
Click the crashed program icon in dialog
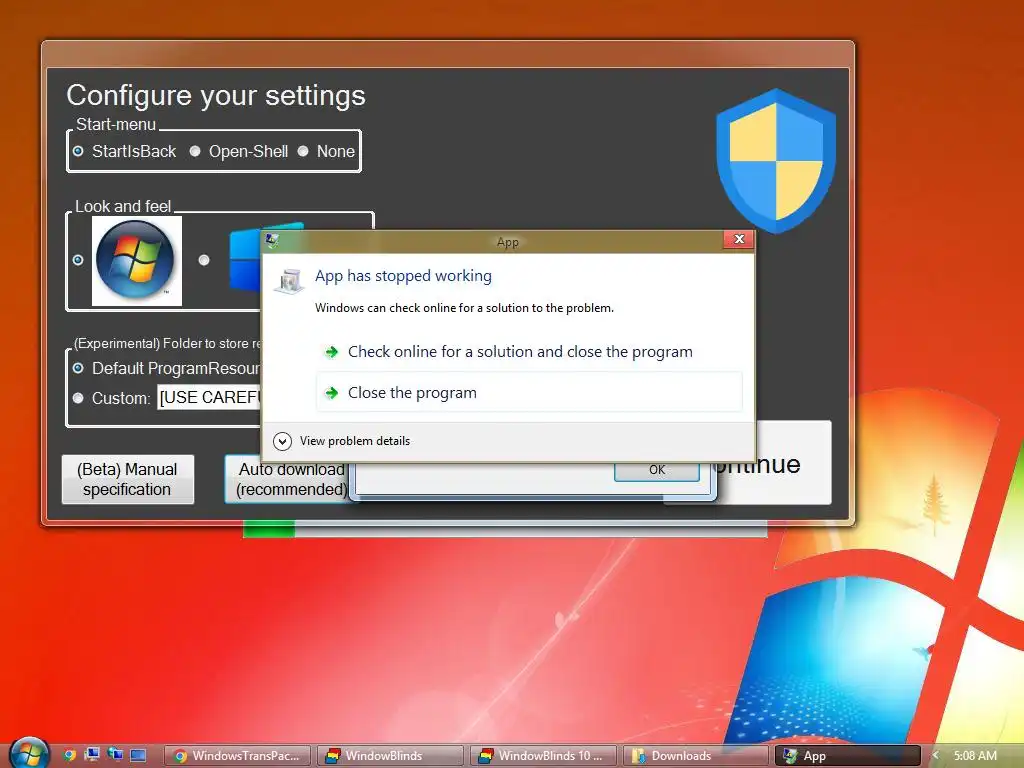(x=289, y=281)
